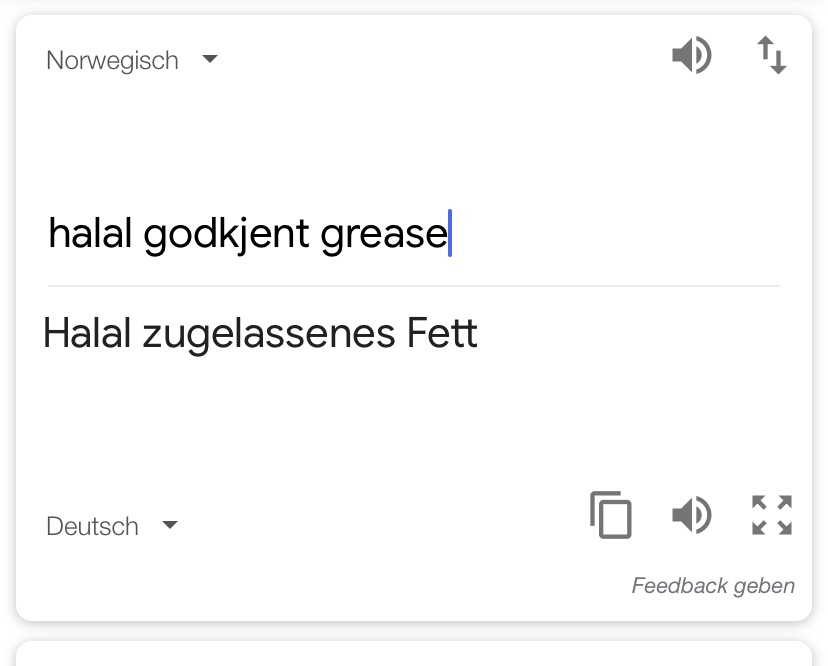Play audio of the Norwegian source text
The height and width of the screenshot is (666, 828).
(x=691, y=56)
